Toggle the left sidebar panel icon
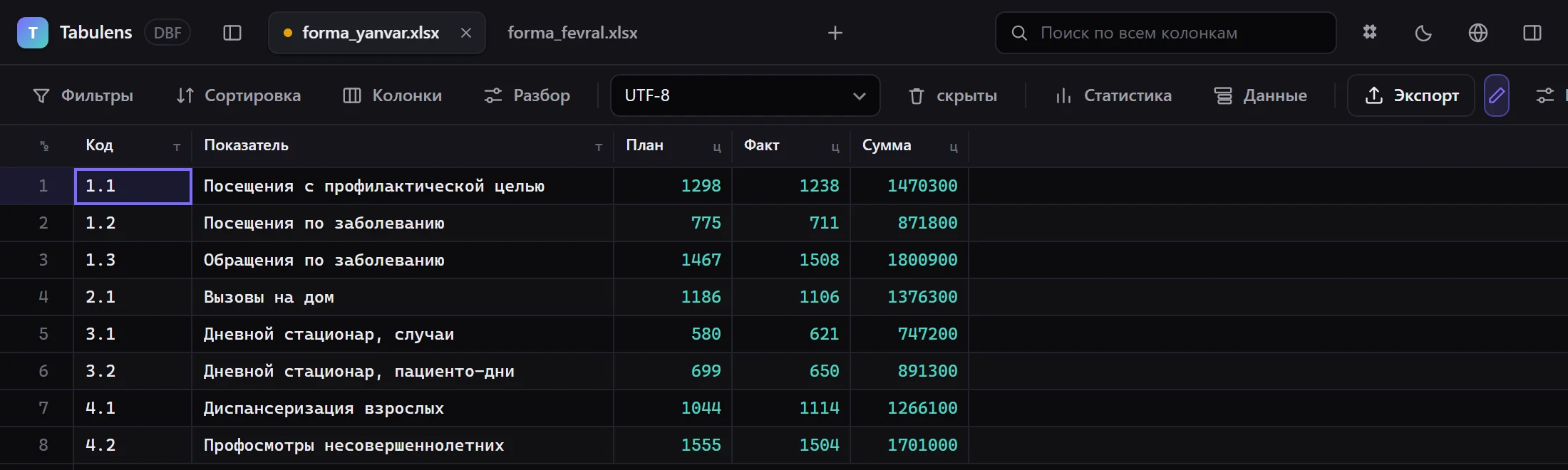Image resolution: width=1568 pixels, height=470 pixels. pos(232,33)
